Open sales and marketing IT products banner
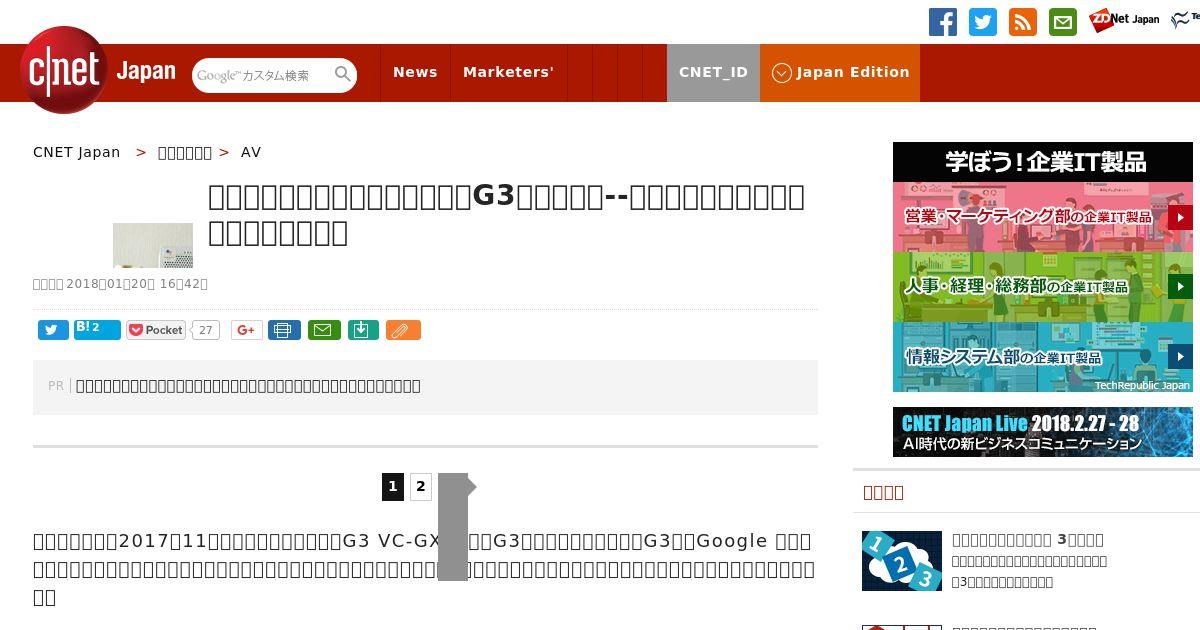This screenshot has height=630, width=1200. pos(1043,217)
